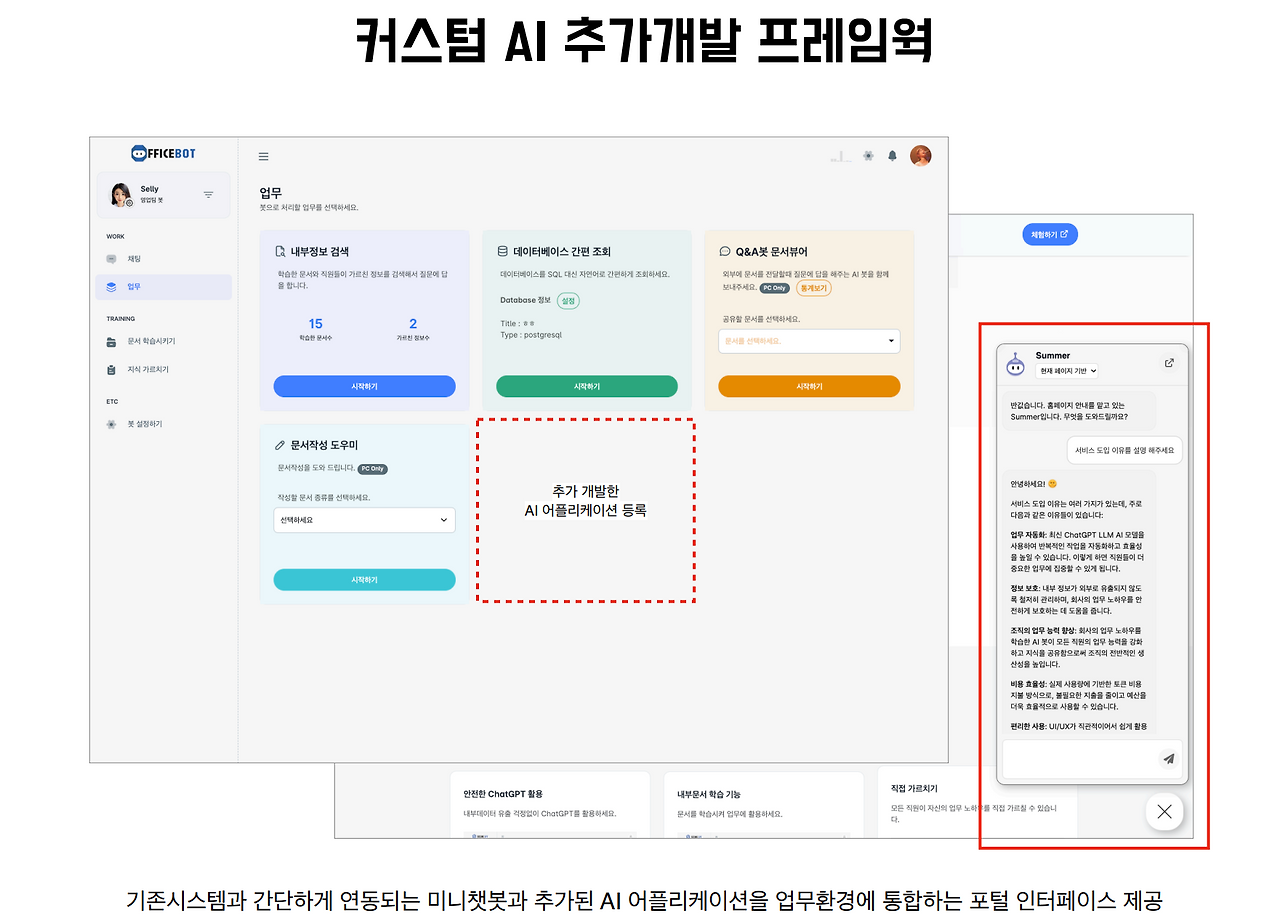Image resolution: width=1280 pixels, height=918 pixels.
Task: Click the 통계보기 link in Q&A봇 문서뷰어
Action: (x=815, y=287)
